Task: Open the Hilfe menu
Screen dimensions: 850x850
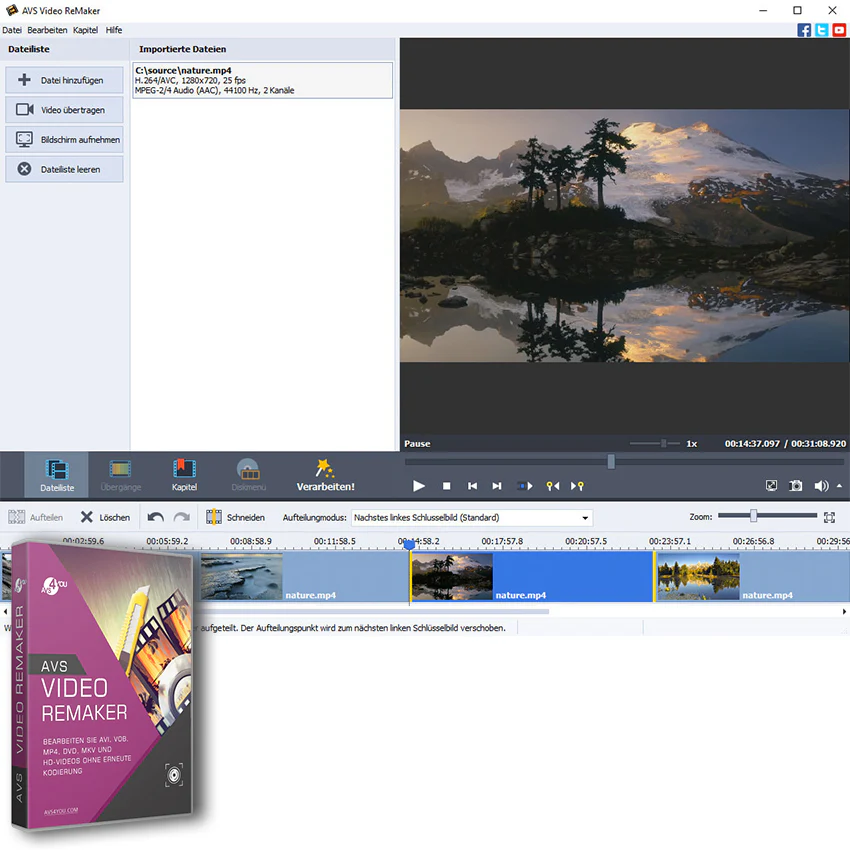Action: tap(114, 30)
